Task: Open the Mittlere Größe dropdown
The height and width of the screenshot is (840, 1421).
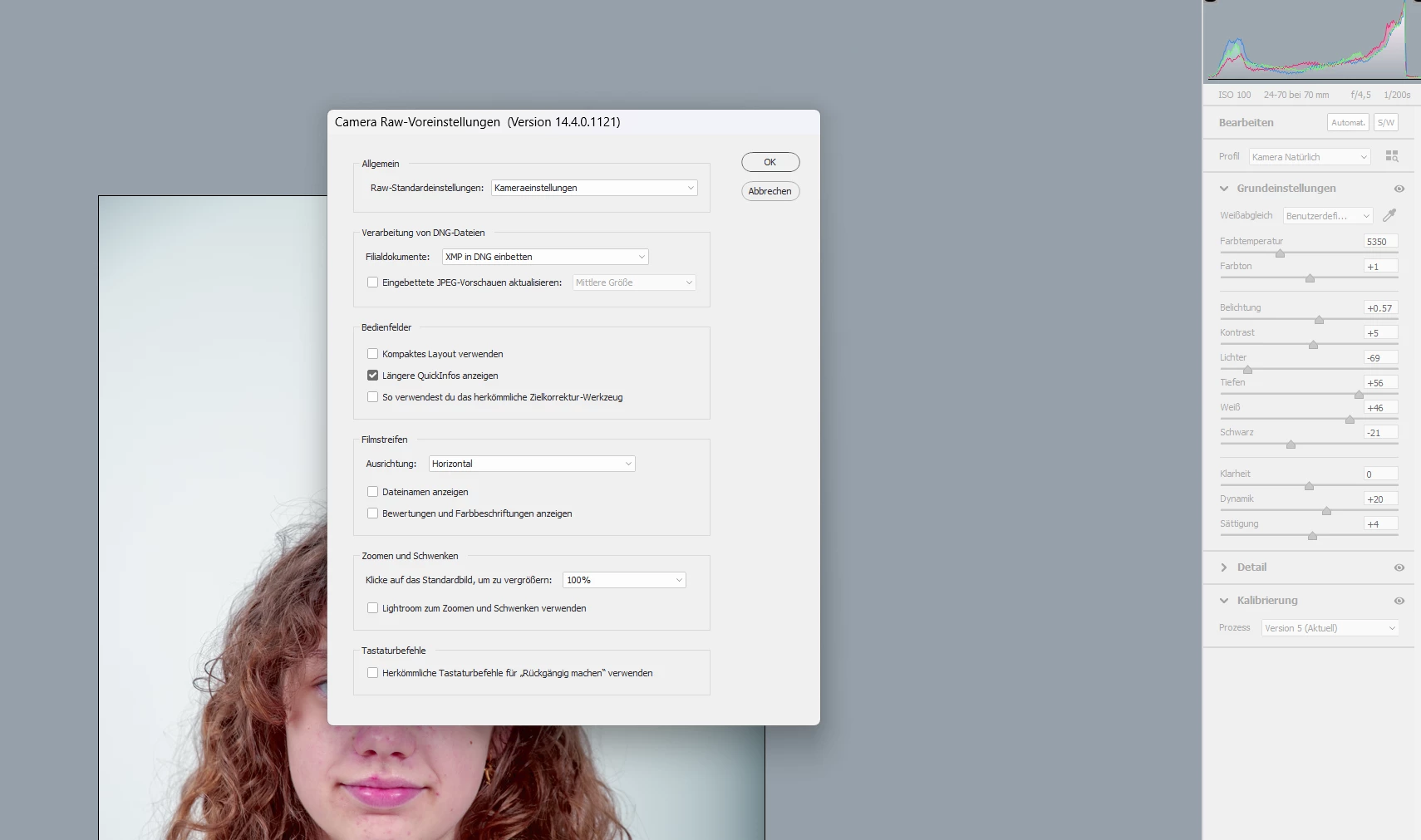Action: [634, 282]
